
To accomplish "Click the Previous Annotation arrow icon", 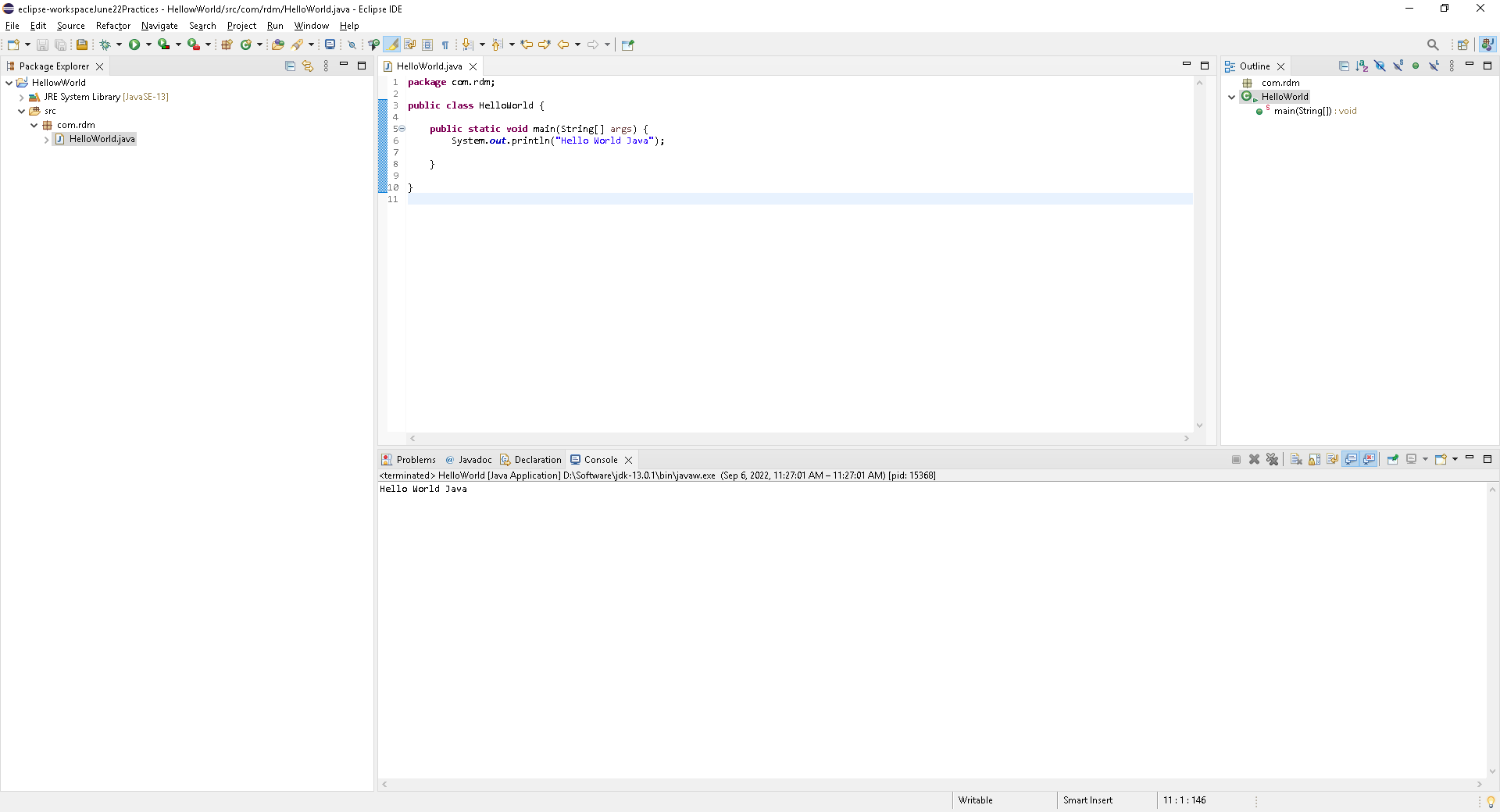I will (x=497, y=45).
